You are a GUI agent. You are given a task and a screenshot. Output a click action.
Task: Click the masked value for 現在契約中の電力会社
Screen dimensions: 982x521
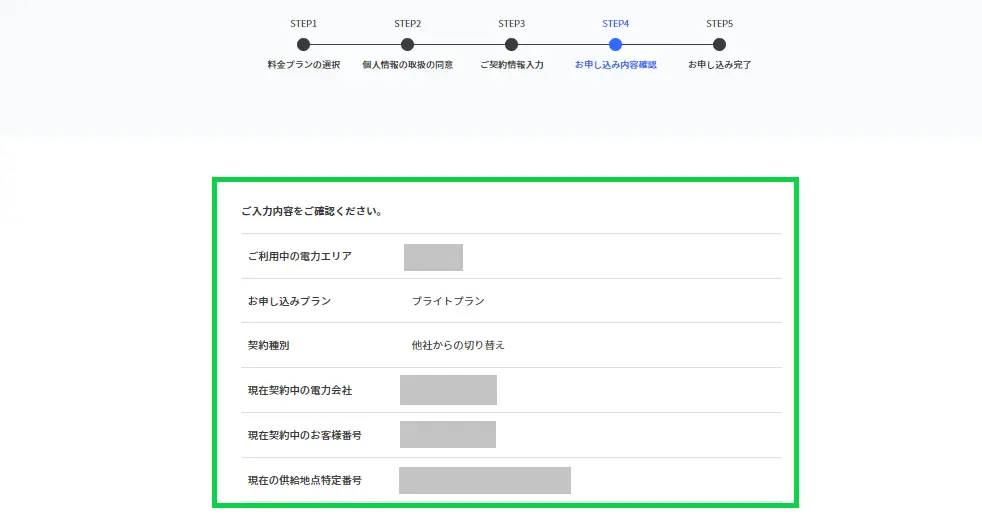[x=448, y=390]
